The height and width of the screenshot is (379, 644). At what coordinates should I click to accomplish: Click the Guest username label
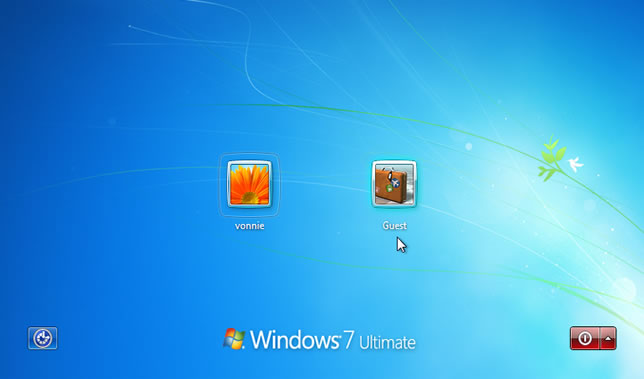click(x=395, y=225)
